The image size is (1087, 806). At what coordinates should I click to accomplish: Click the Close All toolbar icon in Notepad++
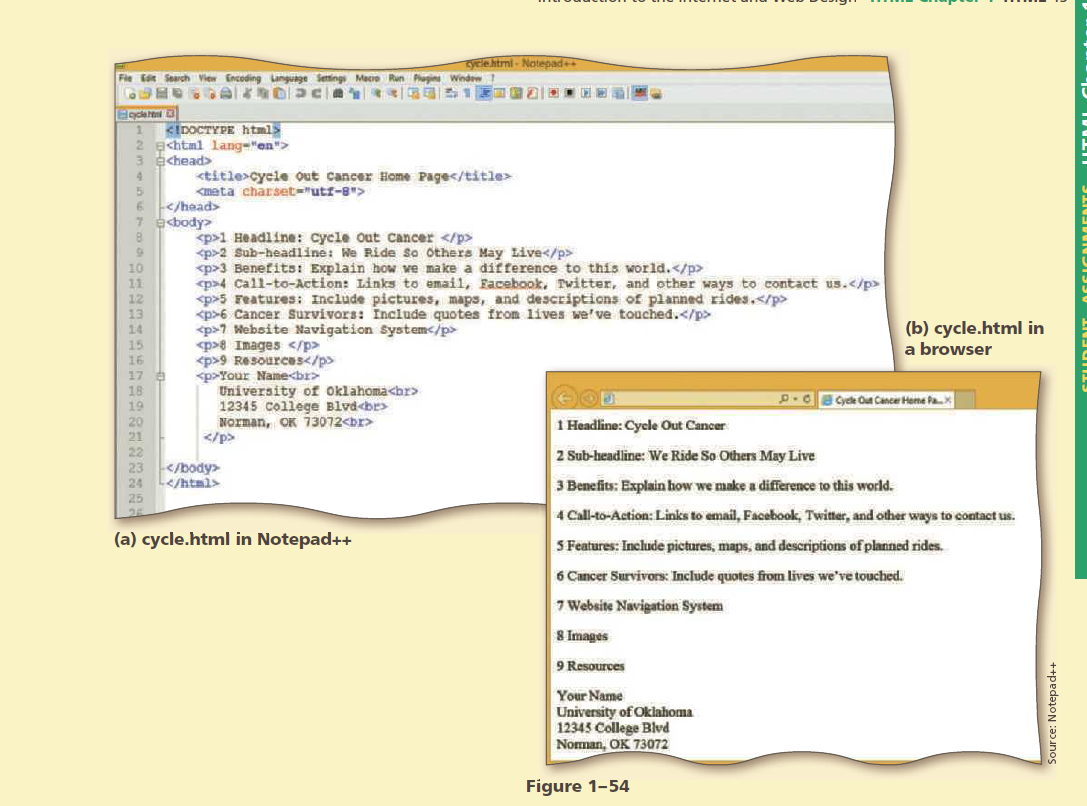tap(211, 93)
